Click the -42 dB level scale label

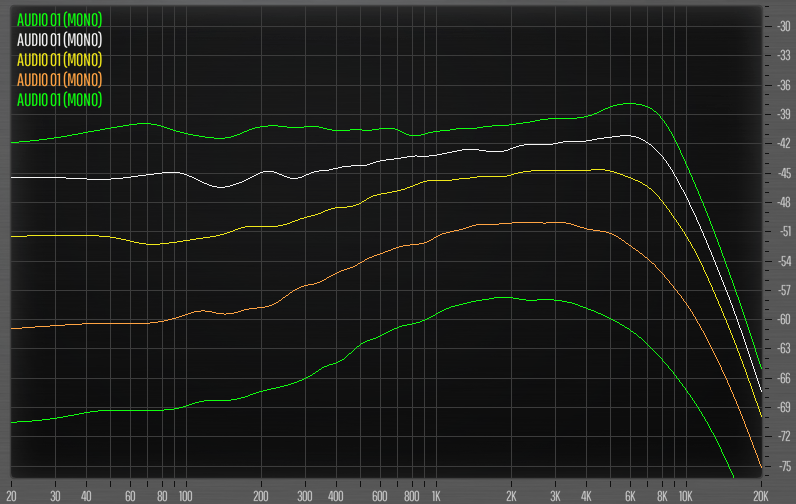(x=783, y=144)
